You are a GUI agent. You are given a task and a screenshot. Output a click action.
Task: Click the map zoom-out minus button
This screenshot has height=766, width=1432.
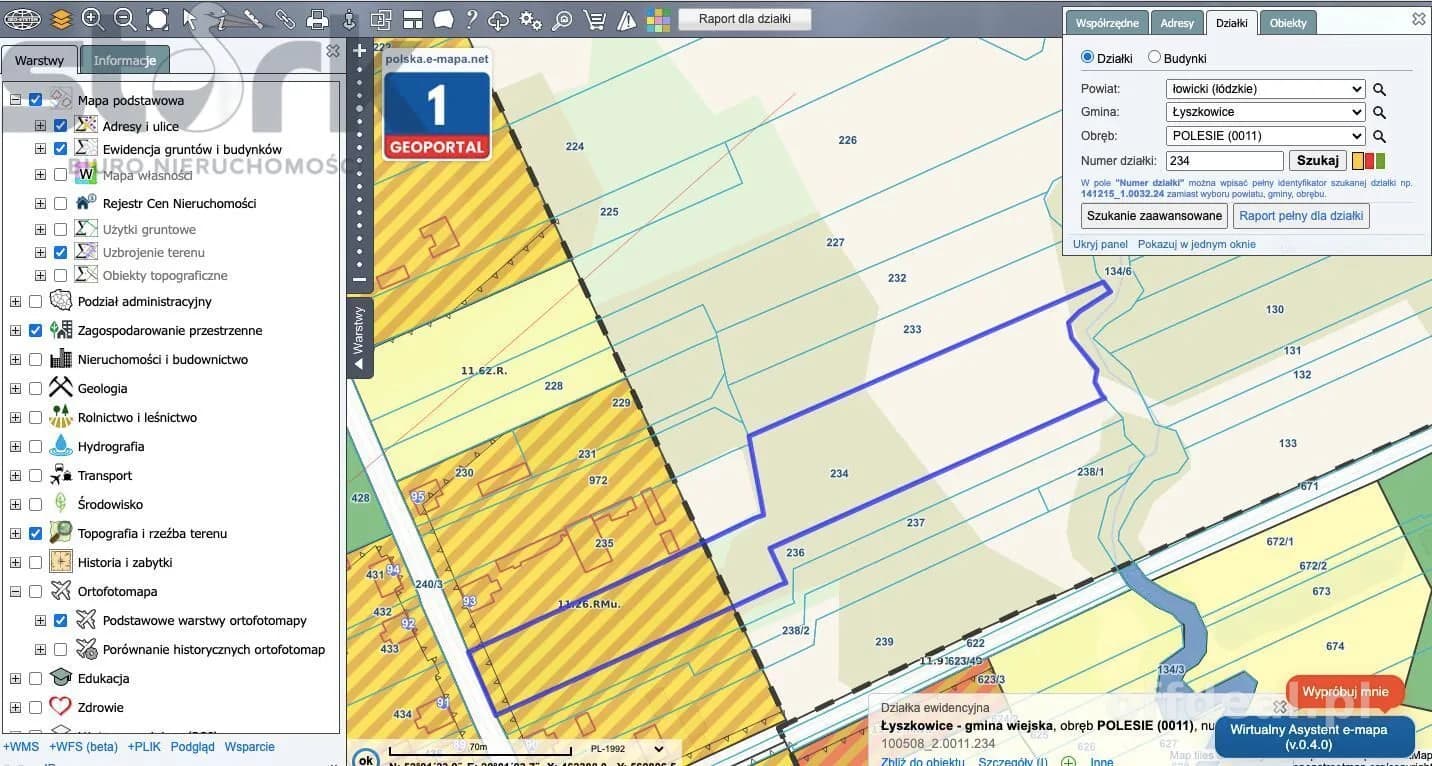360,280
